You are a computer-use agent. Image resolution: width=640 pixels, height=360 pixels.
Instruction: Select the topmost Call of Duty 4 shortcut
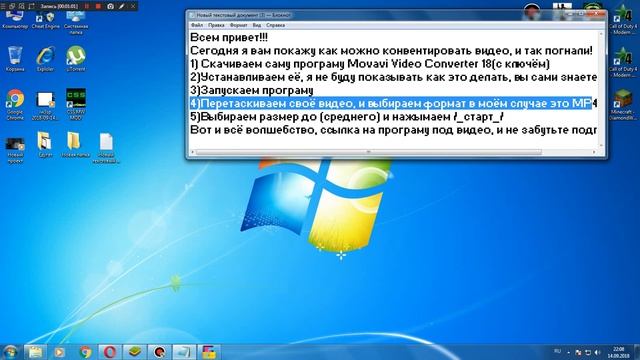[622, 20]
